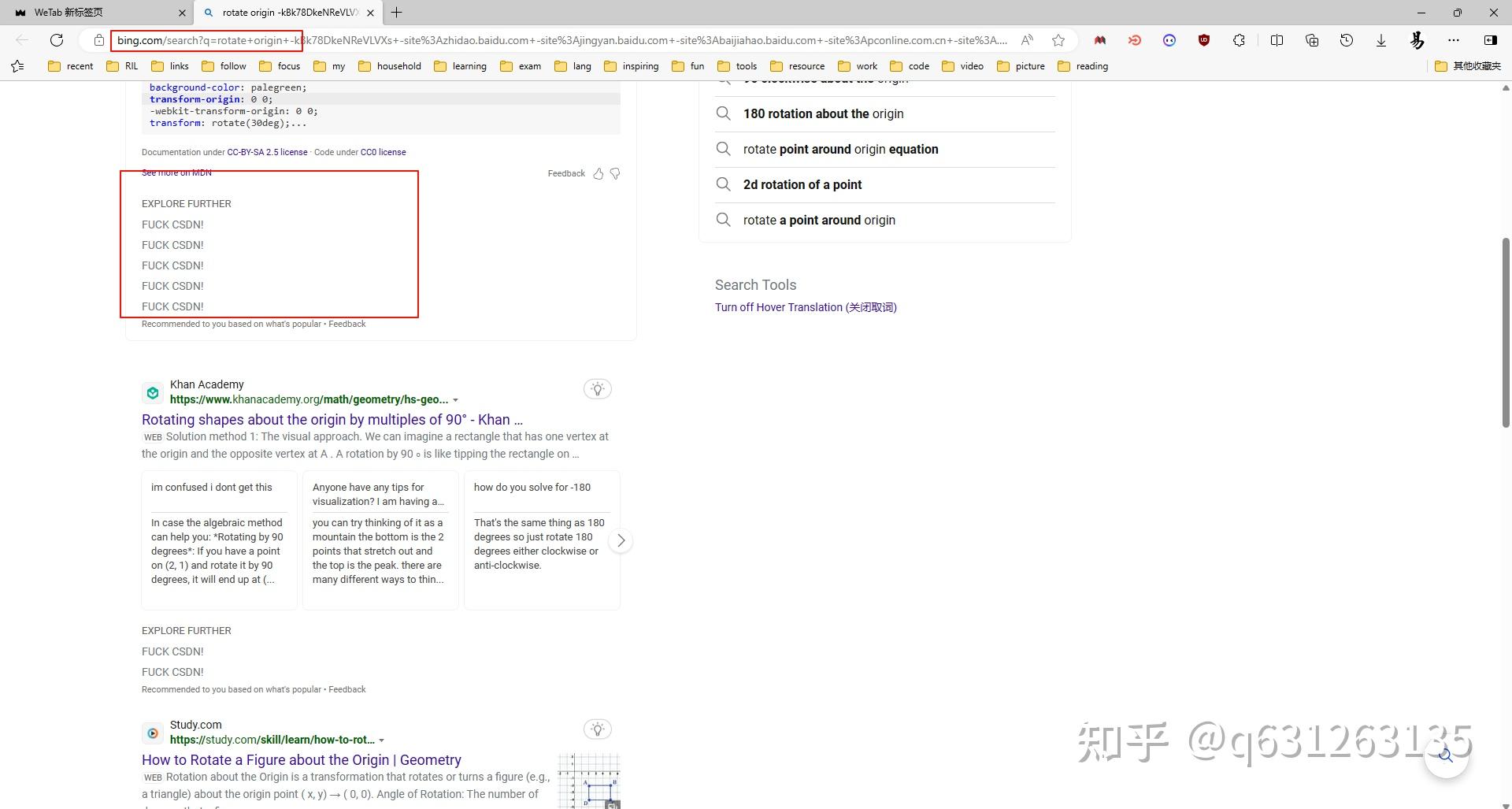Click lightbulb icon next to Study.com result
This screenshot has width=1512, height=809.
(598, 729)
